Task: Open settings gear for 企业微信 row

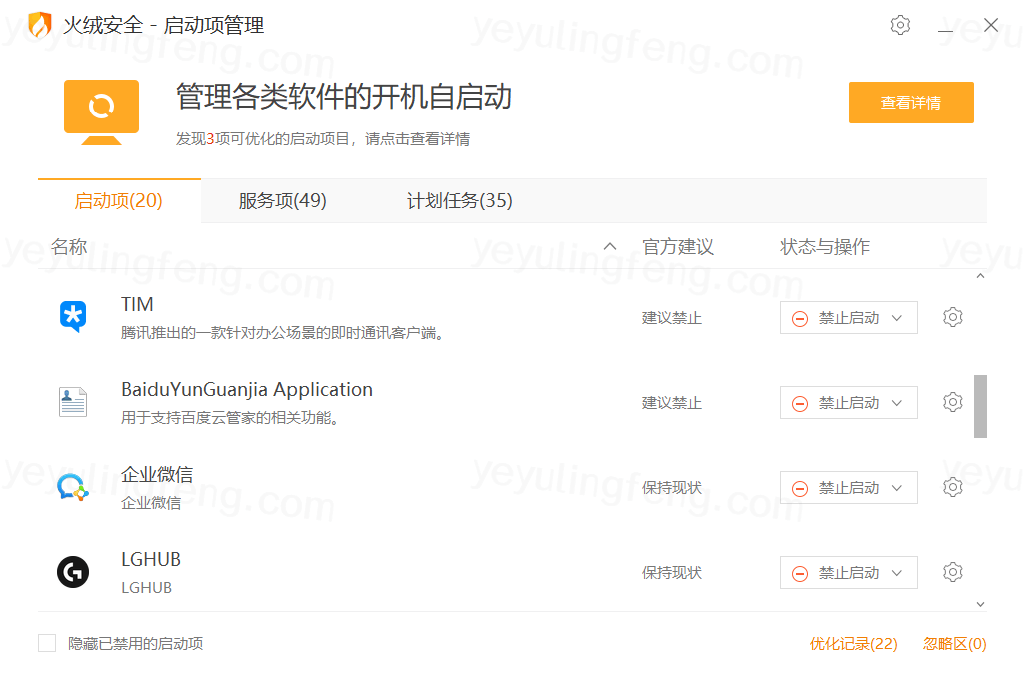Action: point(952,487)
